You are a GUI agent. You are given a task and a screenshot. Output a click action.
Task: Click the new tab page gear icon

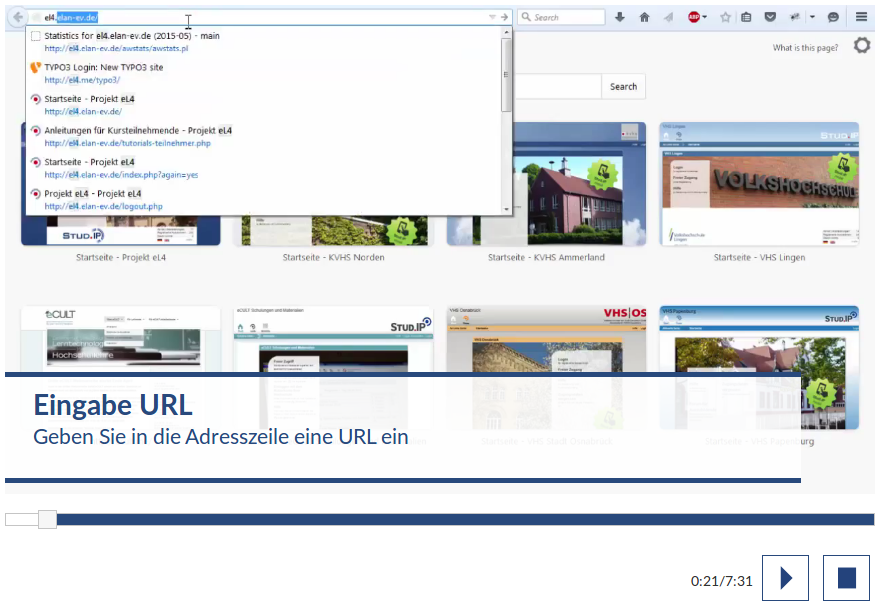coord(861,46)
